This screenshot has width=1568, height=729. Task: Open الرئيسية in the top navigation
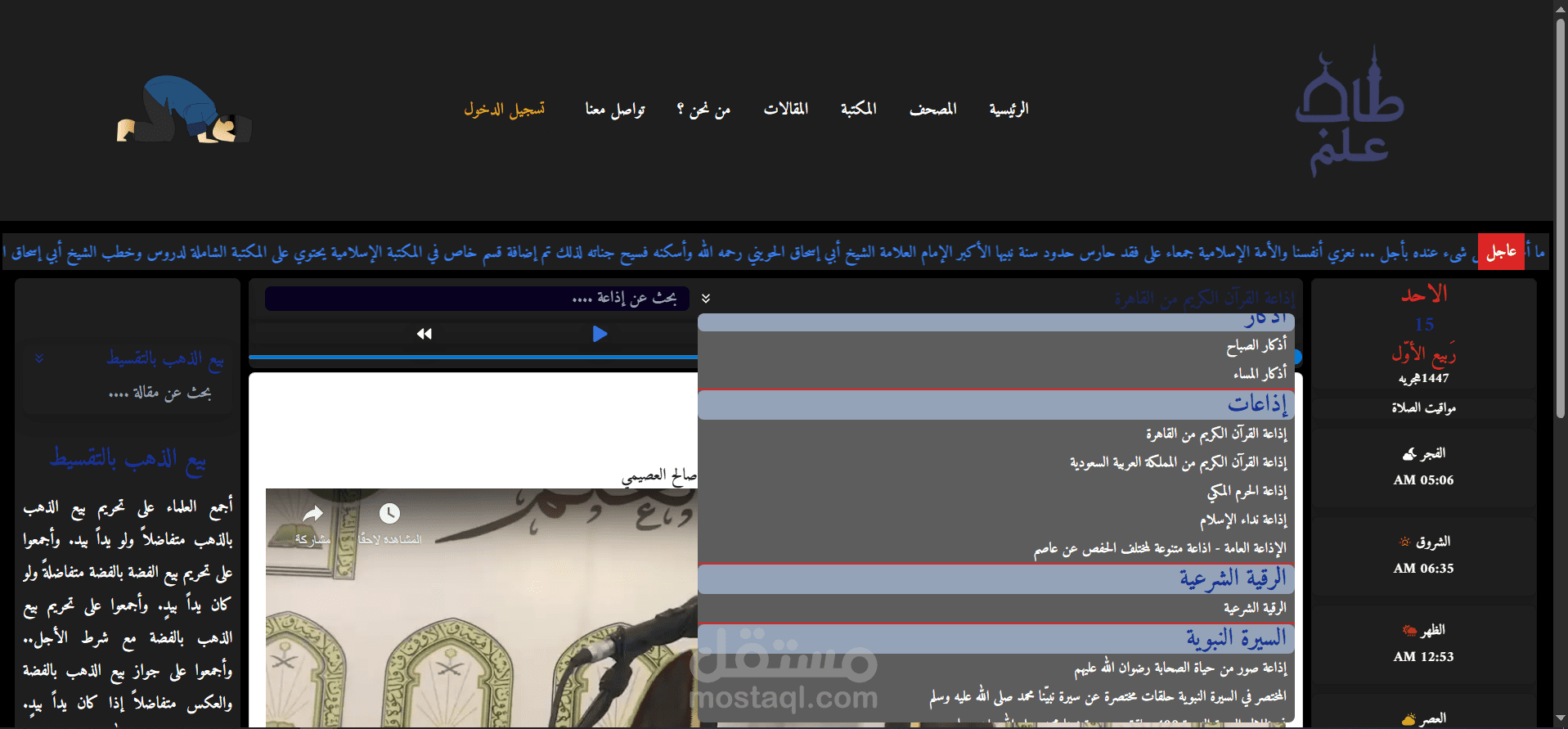coord(1009,109)
